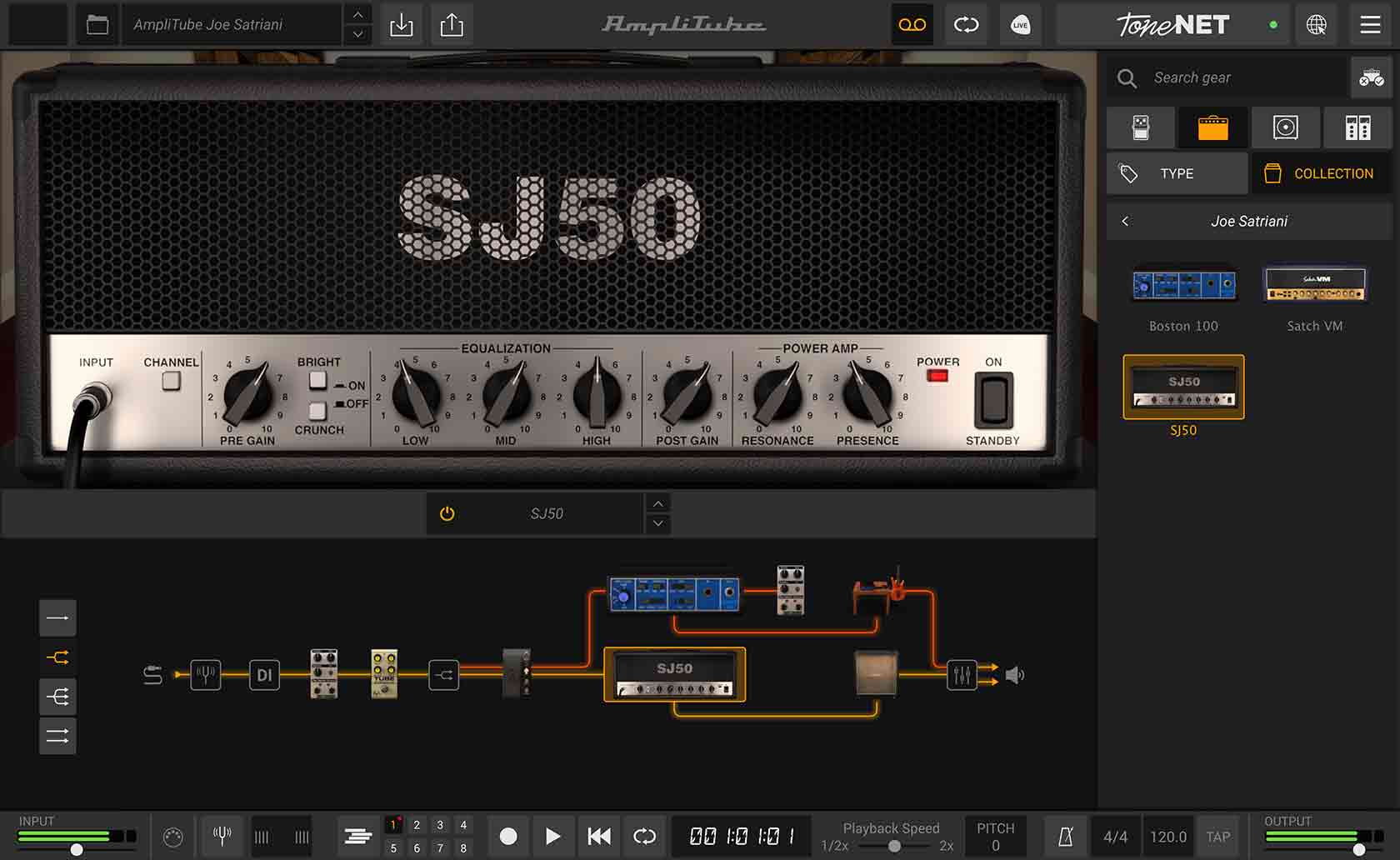The height and width of the screenshot is (860, 1400).
Task: Open the tuner fork icon in bottom bar
Action: [222, 836]
